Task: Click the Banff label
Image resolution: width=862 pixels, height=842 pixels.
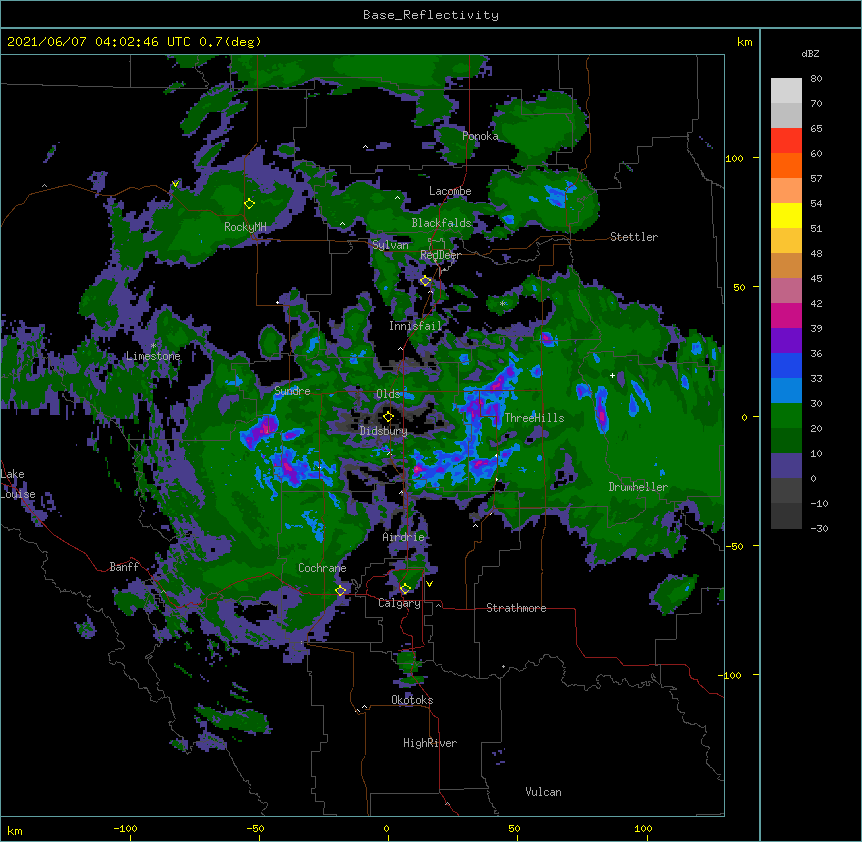Action: (124, 567)
